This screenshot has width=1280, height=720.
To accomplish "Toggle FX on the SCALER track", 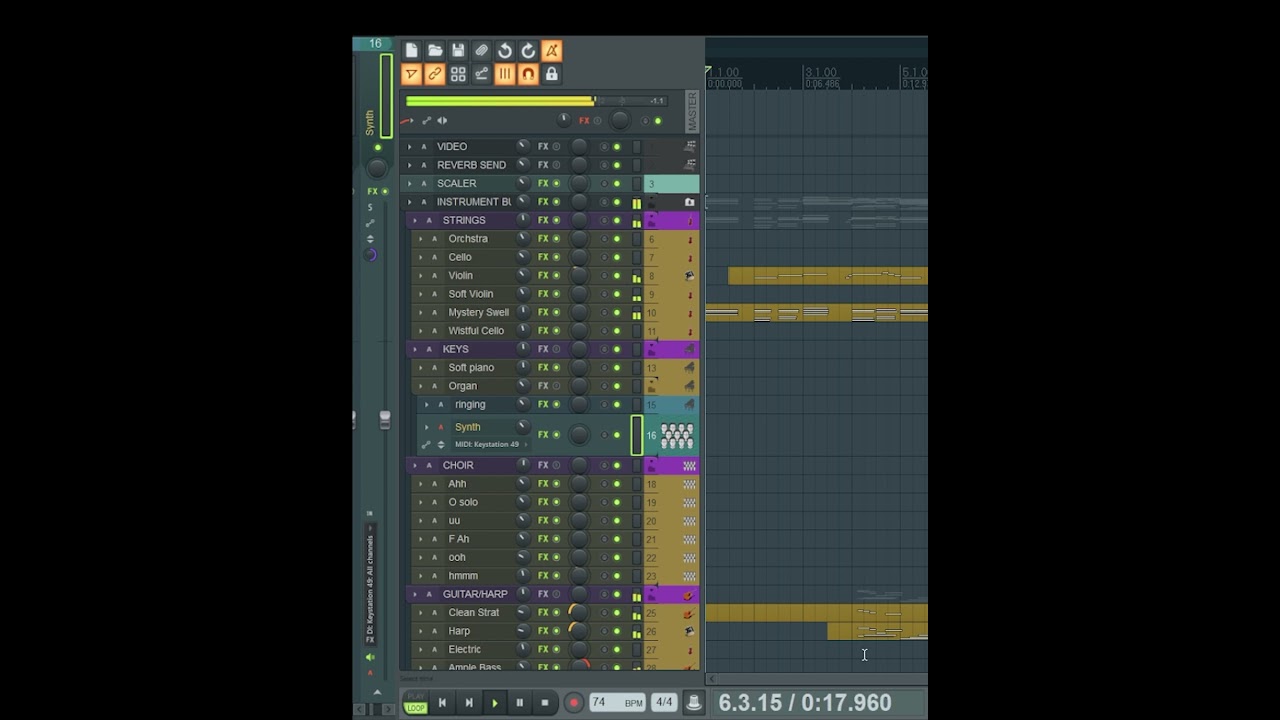I will click(x=548, y=184).
